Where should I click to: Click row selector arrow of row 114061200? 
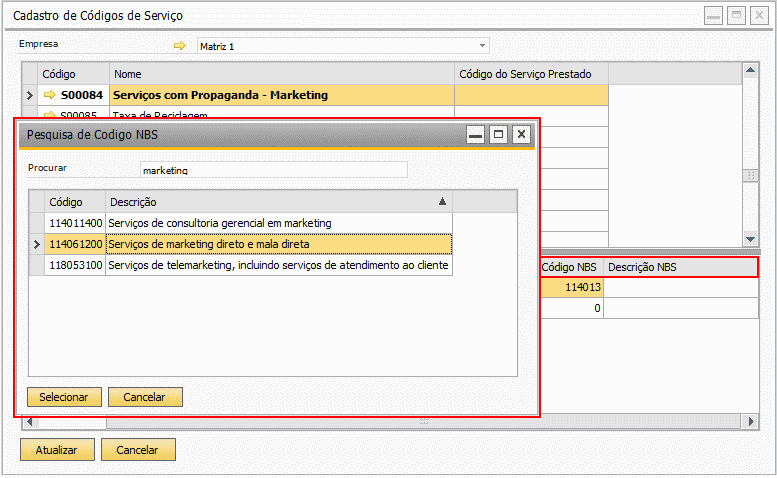(x=37, y=244)
